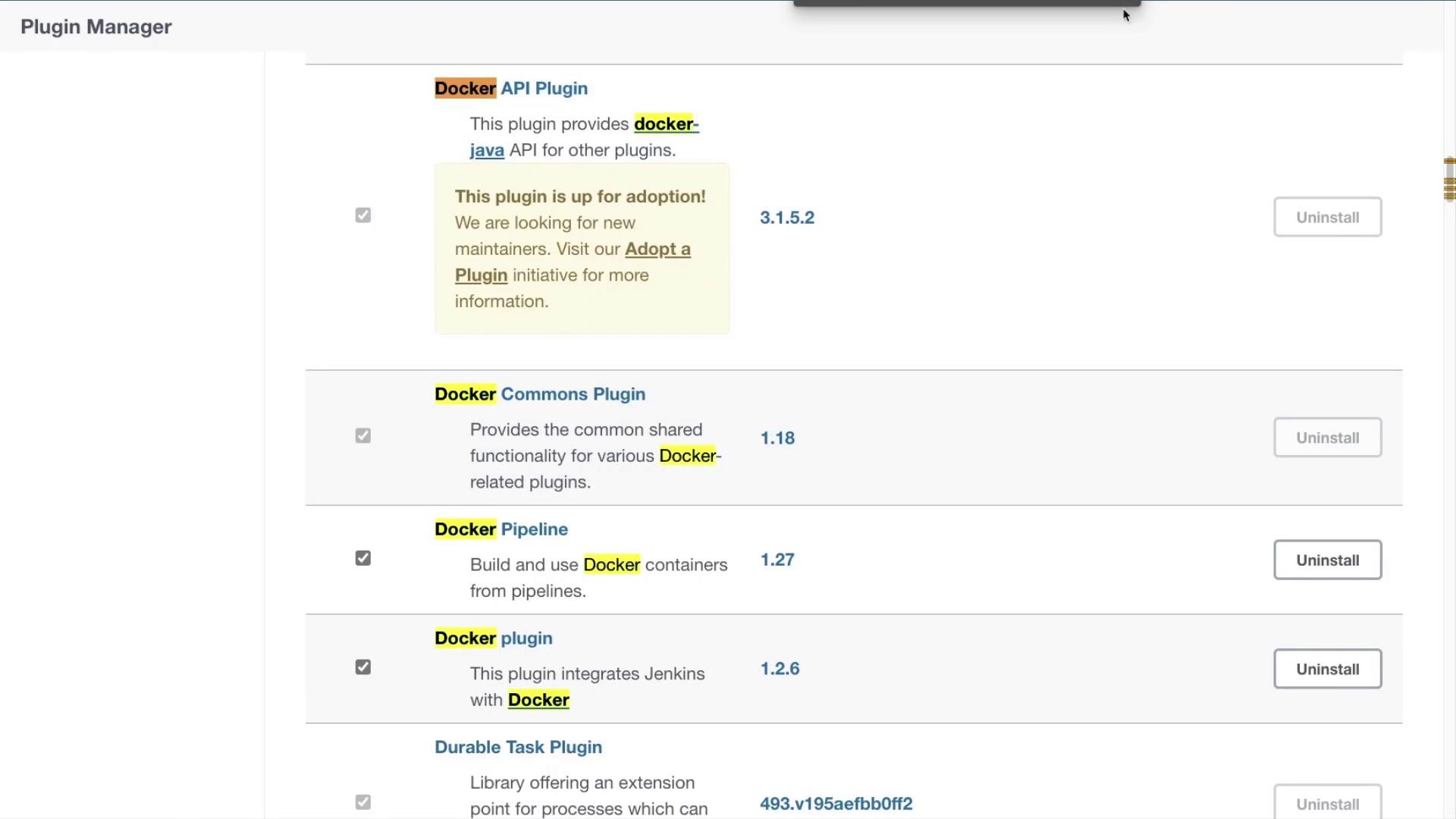1456x819 pixels.
Task: Click the page scrollbar search markers
Action: 1449,180
